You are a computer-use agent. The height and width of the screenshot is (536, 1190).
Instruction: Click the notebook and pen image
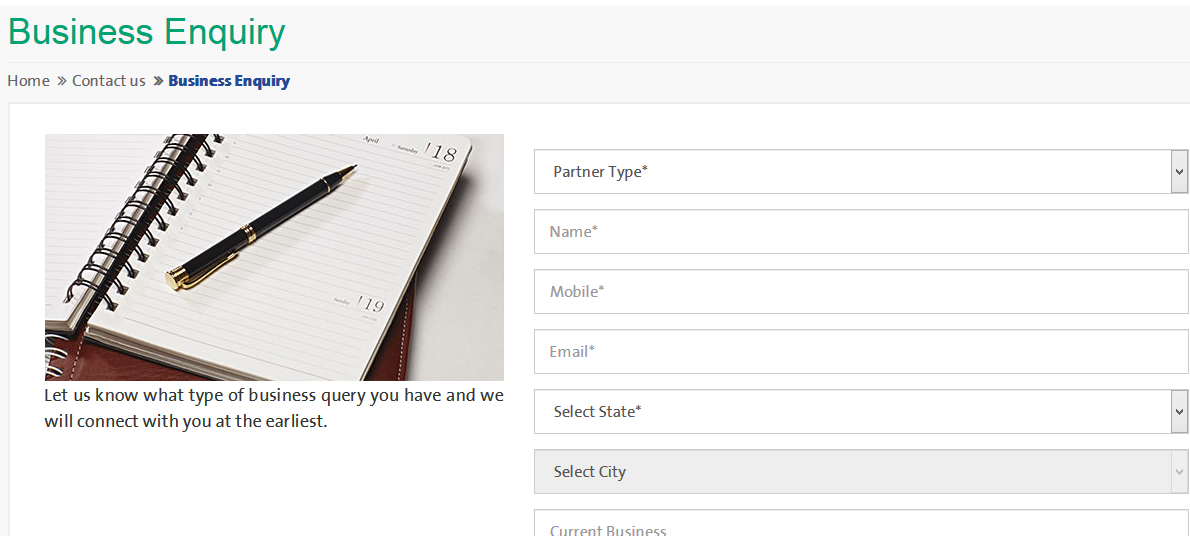pyautogui.click(x=274, y=257)
